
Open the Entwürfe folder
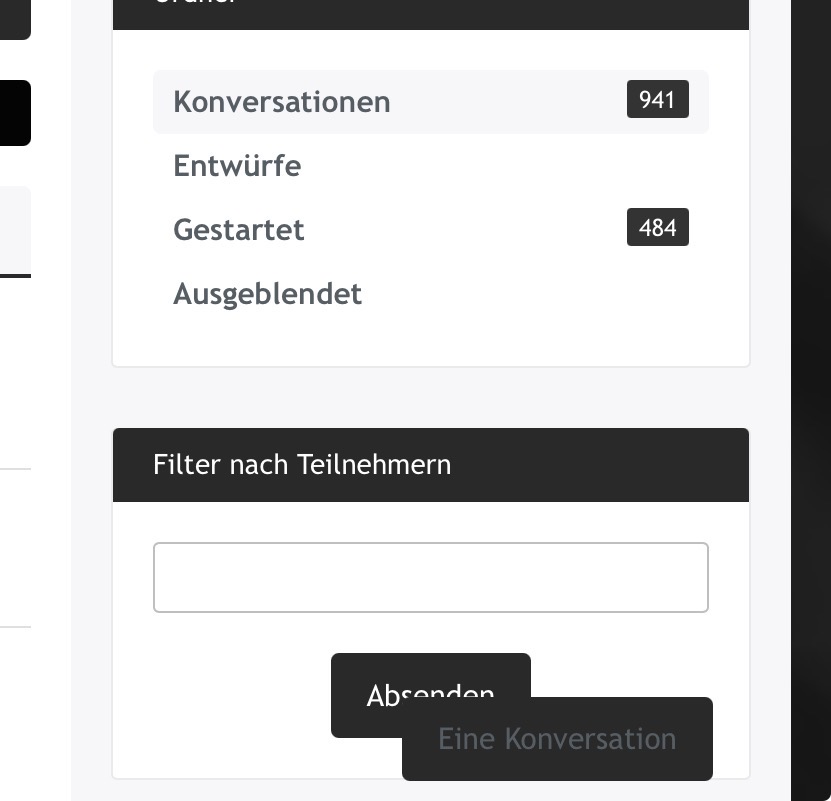pyautogui.click(x=237, y=166)
